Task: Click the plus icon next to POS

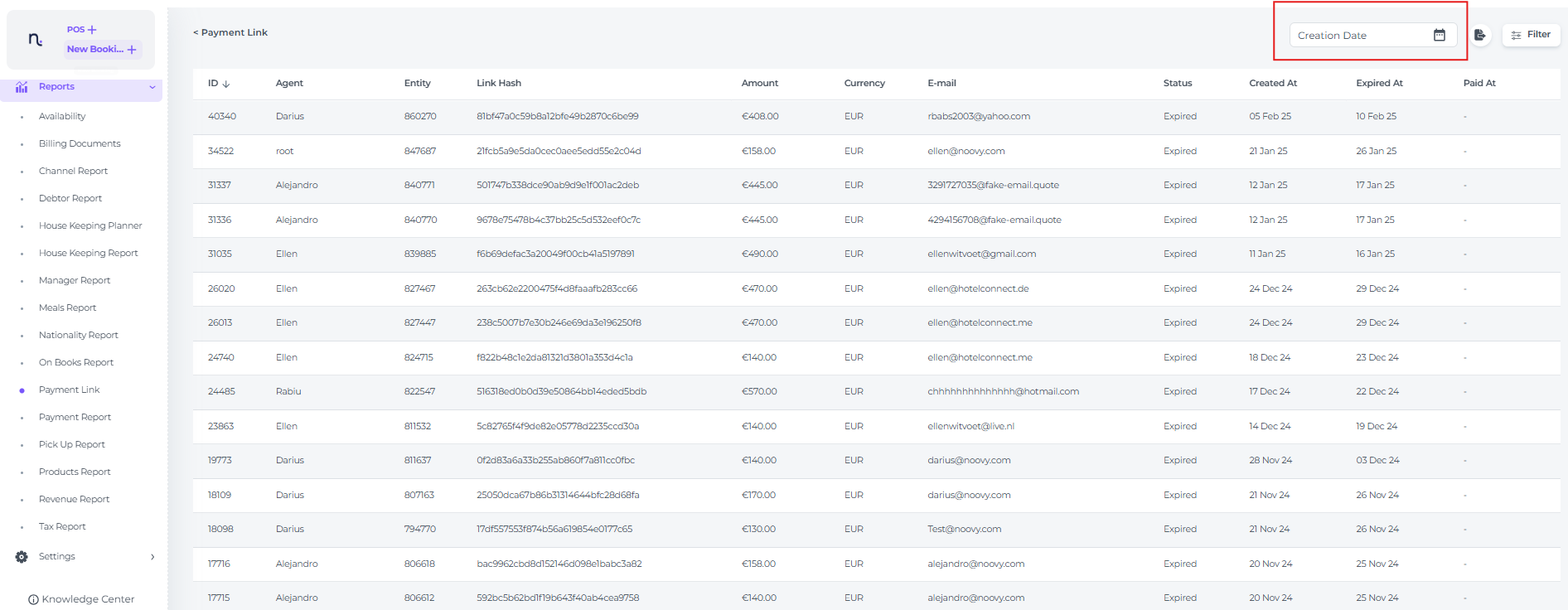Action: coord(92,30)
